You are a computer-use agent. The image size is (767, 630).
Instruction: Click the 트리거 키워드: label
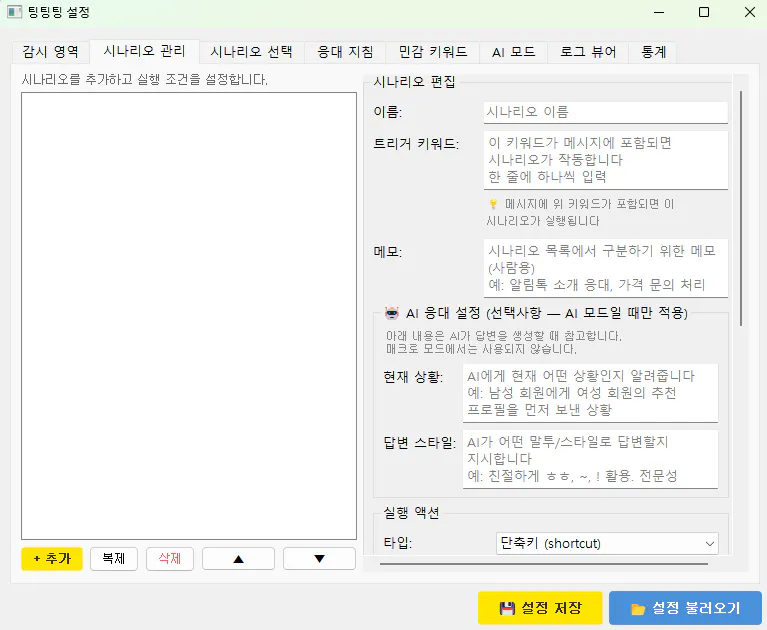(416, 144)
